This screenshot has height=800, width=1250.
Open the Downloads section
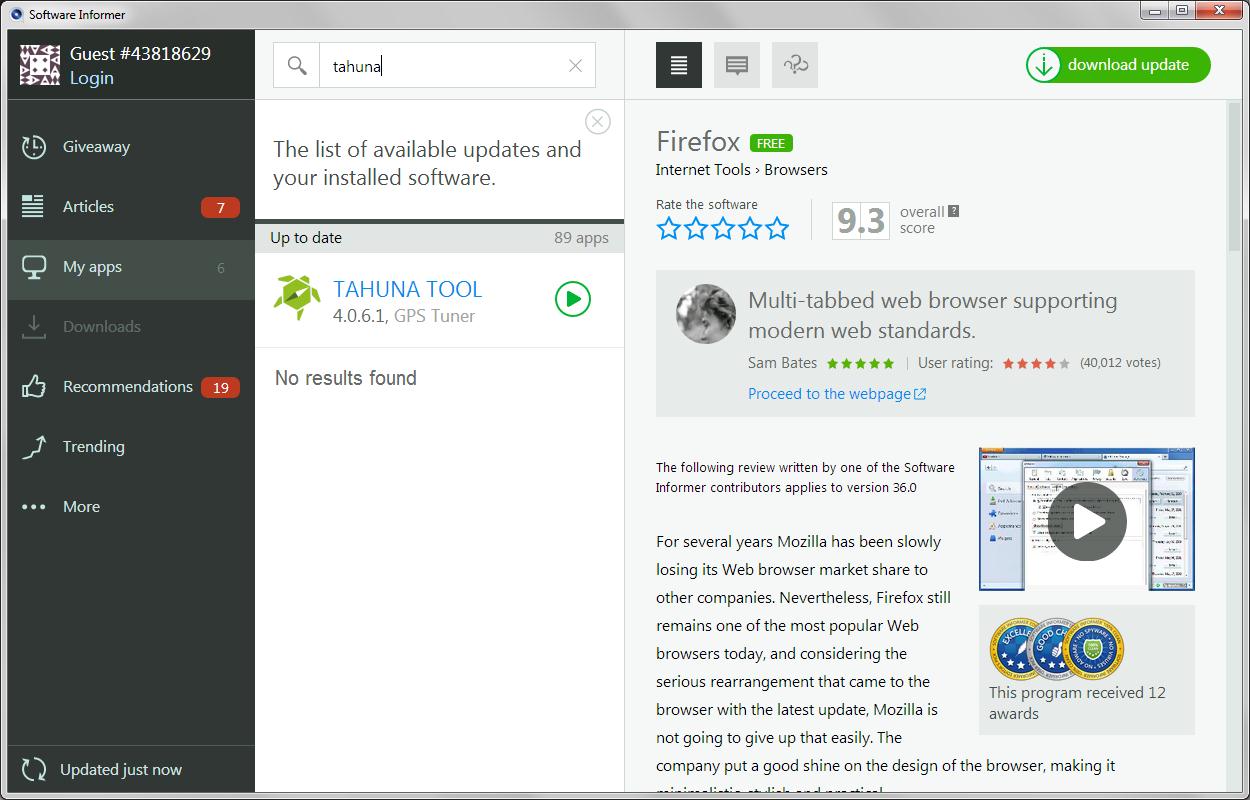(x=131, y=327)
